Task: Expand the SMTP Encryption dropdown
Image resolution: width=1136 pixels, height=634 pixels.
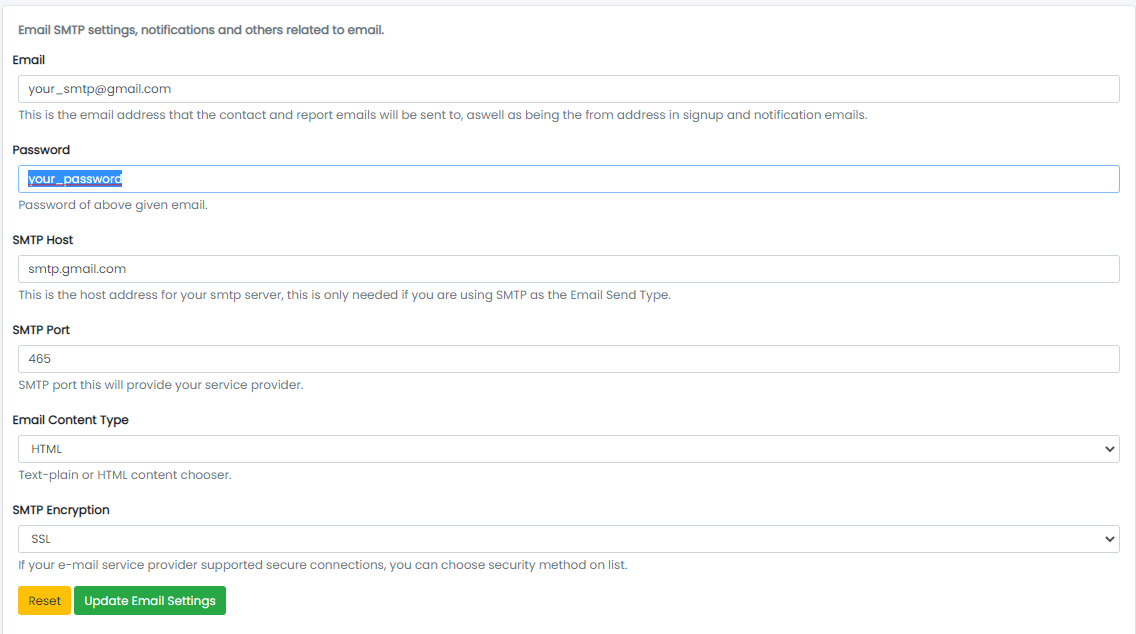Action: click(x=568, y=539)
